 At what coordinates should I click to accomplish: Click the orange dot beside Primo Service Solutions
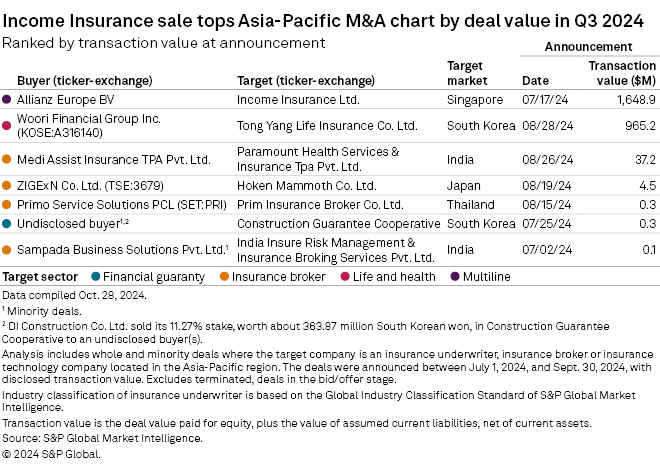coord(7,204)
